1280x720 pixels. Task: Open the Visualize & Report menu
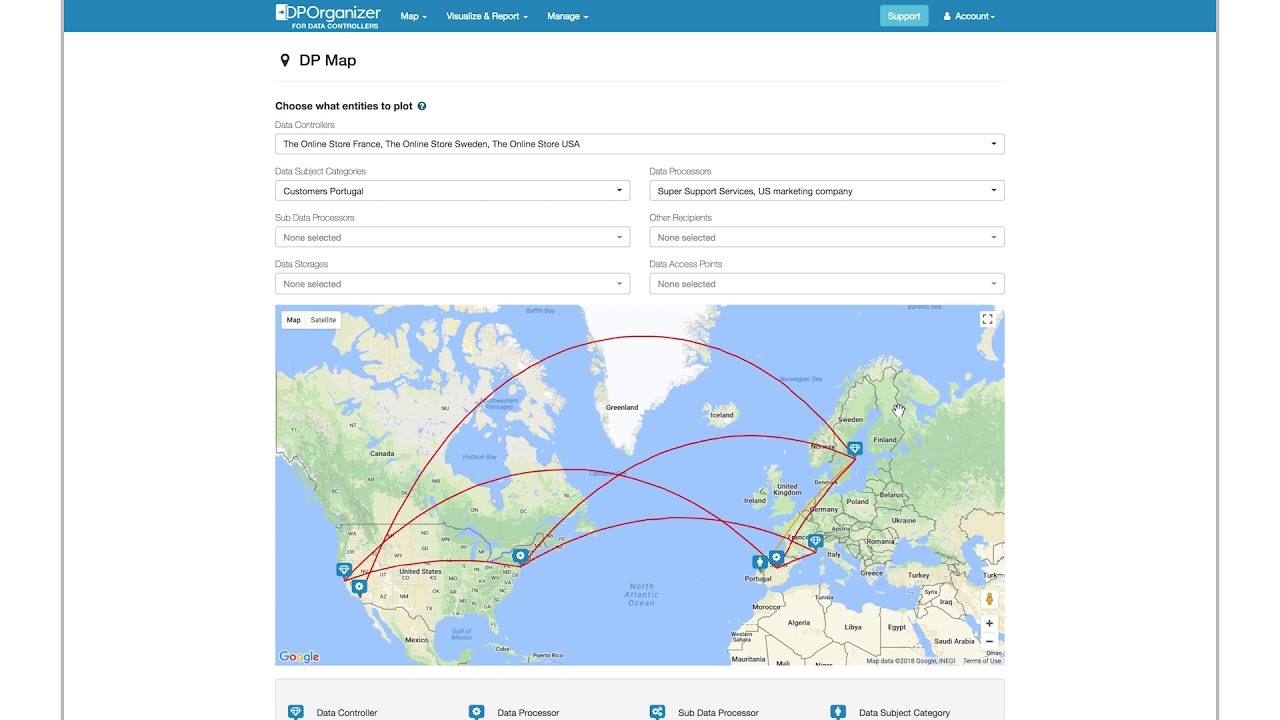(x=487, y=16)
